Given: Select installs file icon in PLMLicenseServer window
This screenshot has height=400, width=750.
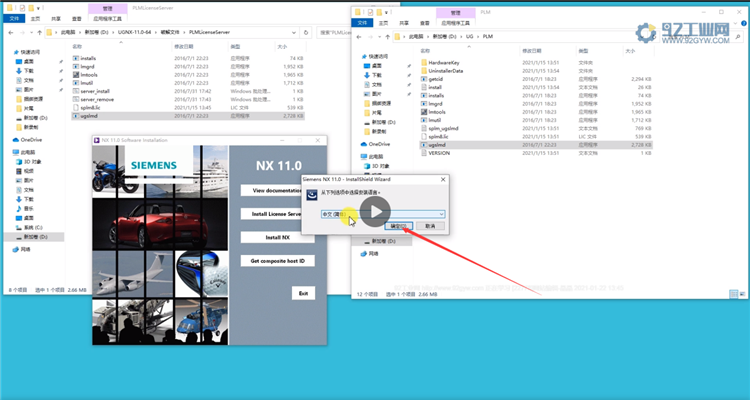Looking at the screenshot, I should click(x=76, y=58).
